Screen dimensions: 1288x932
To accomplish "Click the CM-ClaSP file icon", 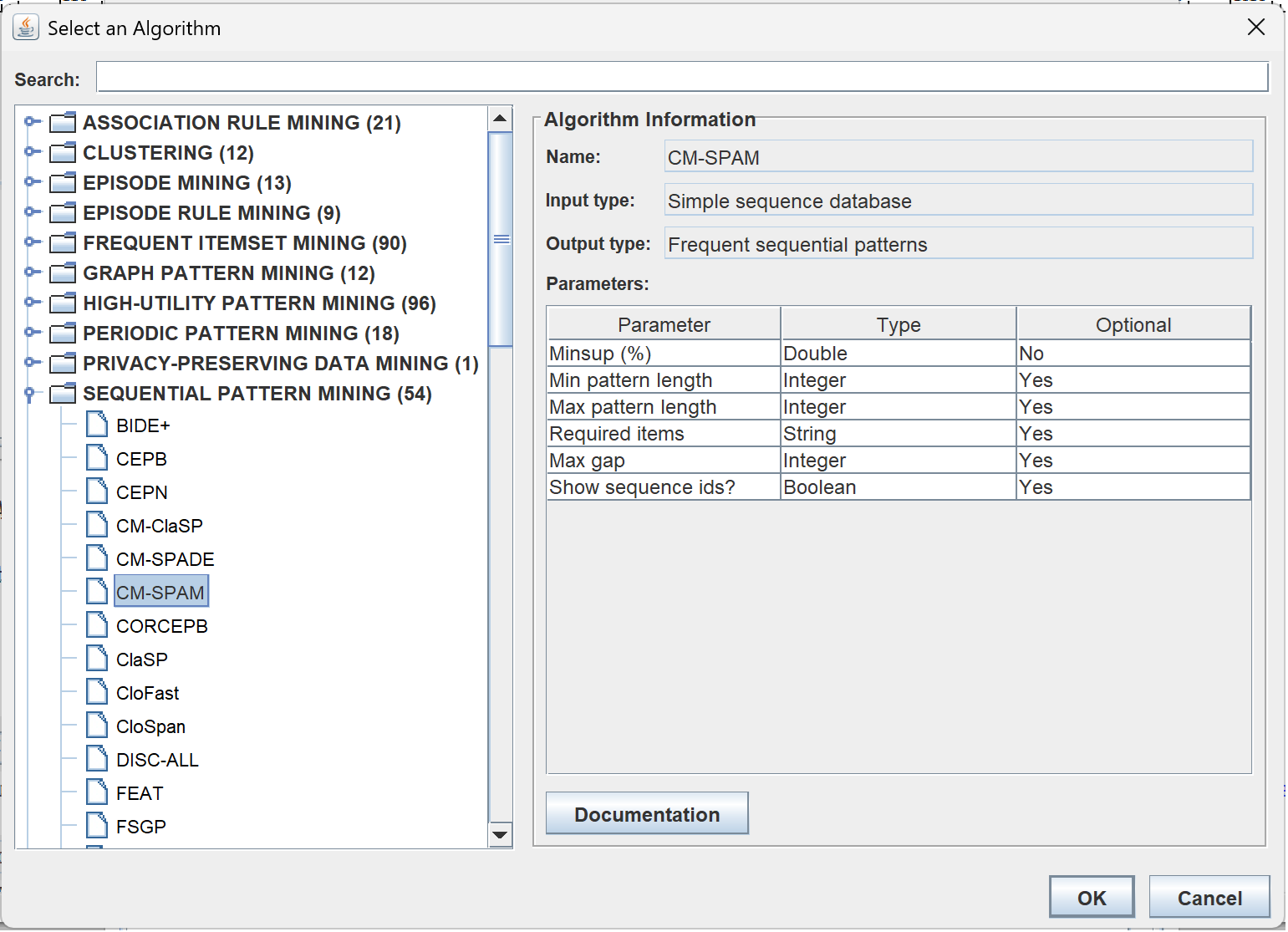I will 97,525.
